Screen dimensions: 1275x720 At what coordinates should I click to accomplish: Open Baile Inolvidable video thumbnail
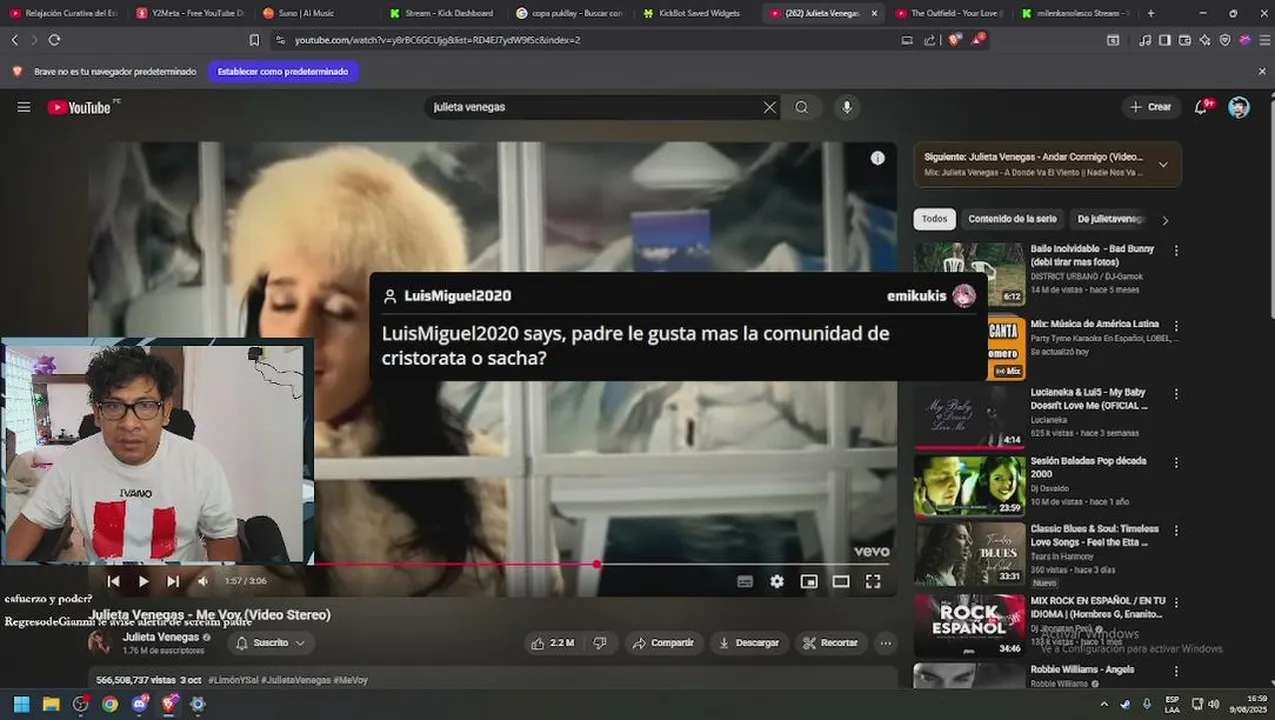pyautogui.click(x=969, y=273)
